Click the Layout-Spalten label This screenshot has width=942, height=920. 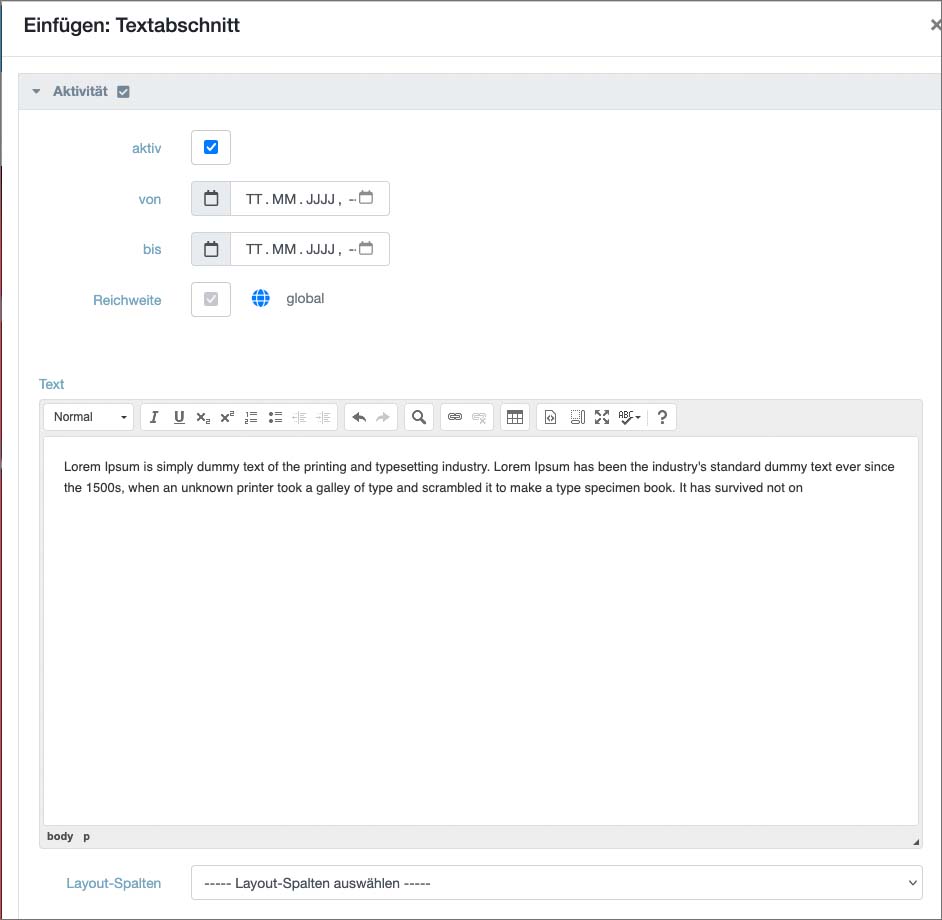coord(114,883)
